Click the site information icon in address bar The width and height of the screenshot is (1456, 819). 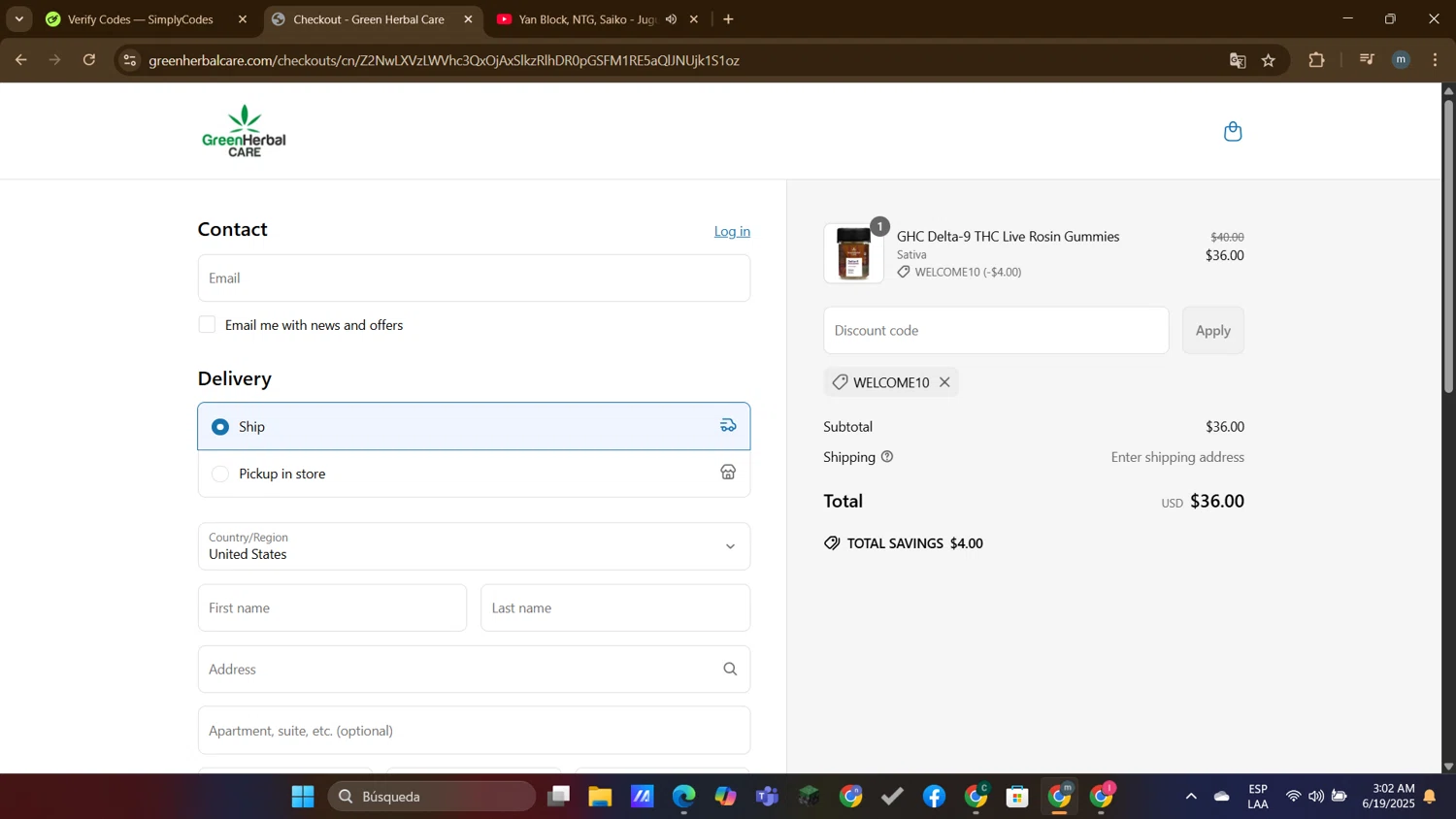click(x=129, y=60)
